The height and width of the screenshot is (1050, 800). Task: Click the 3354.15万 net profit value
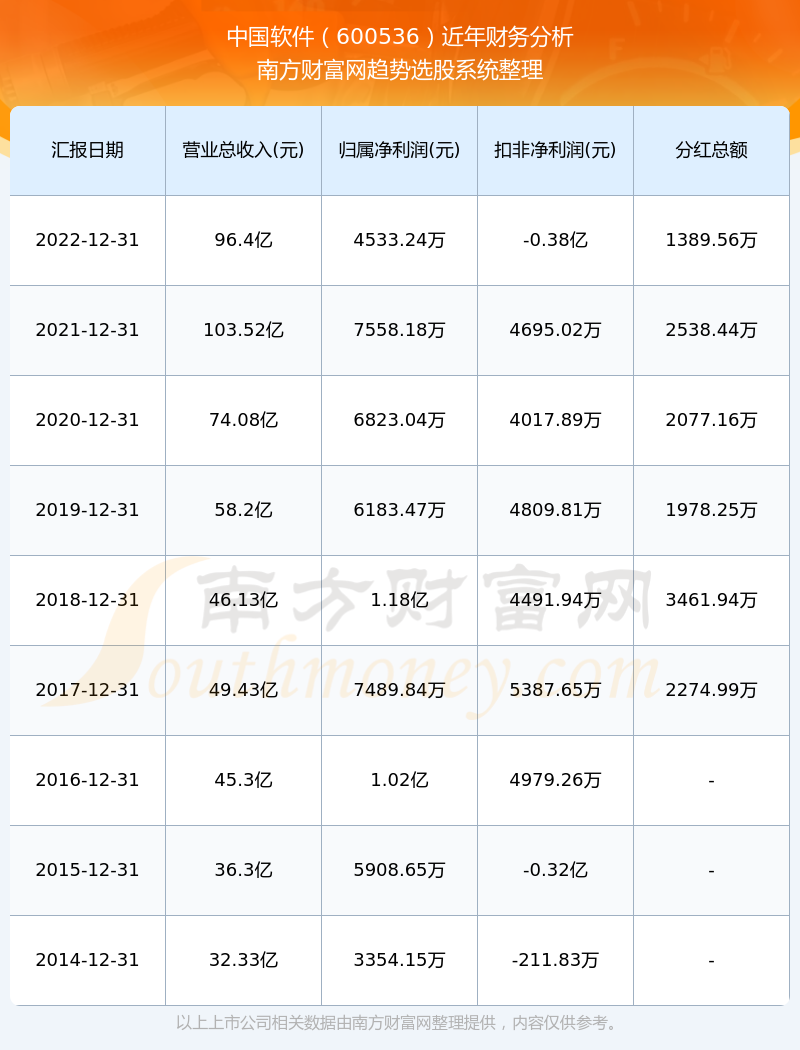[x=400, y=960]
